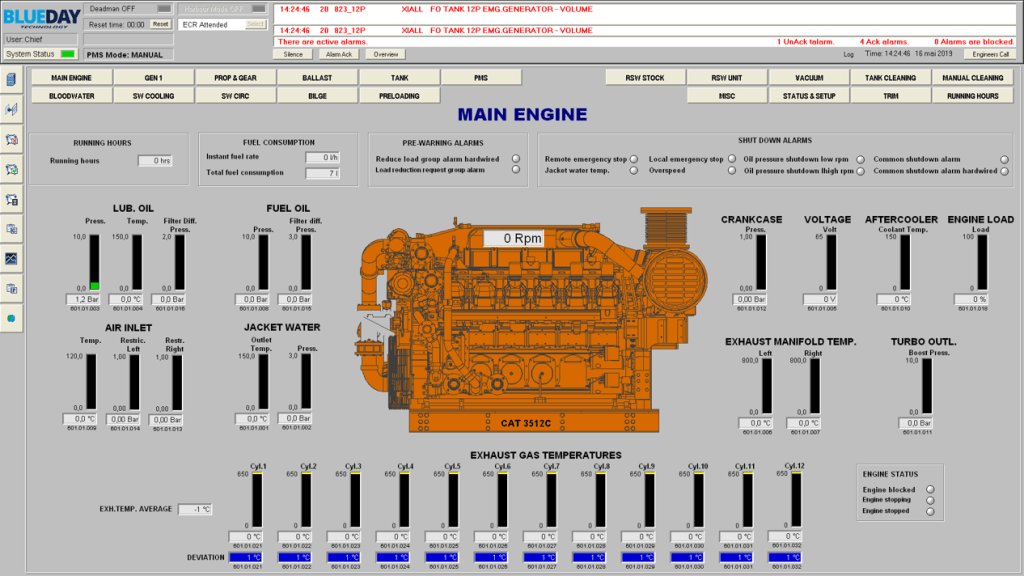Open the SW COOLING page

pos(153,96)
